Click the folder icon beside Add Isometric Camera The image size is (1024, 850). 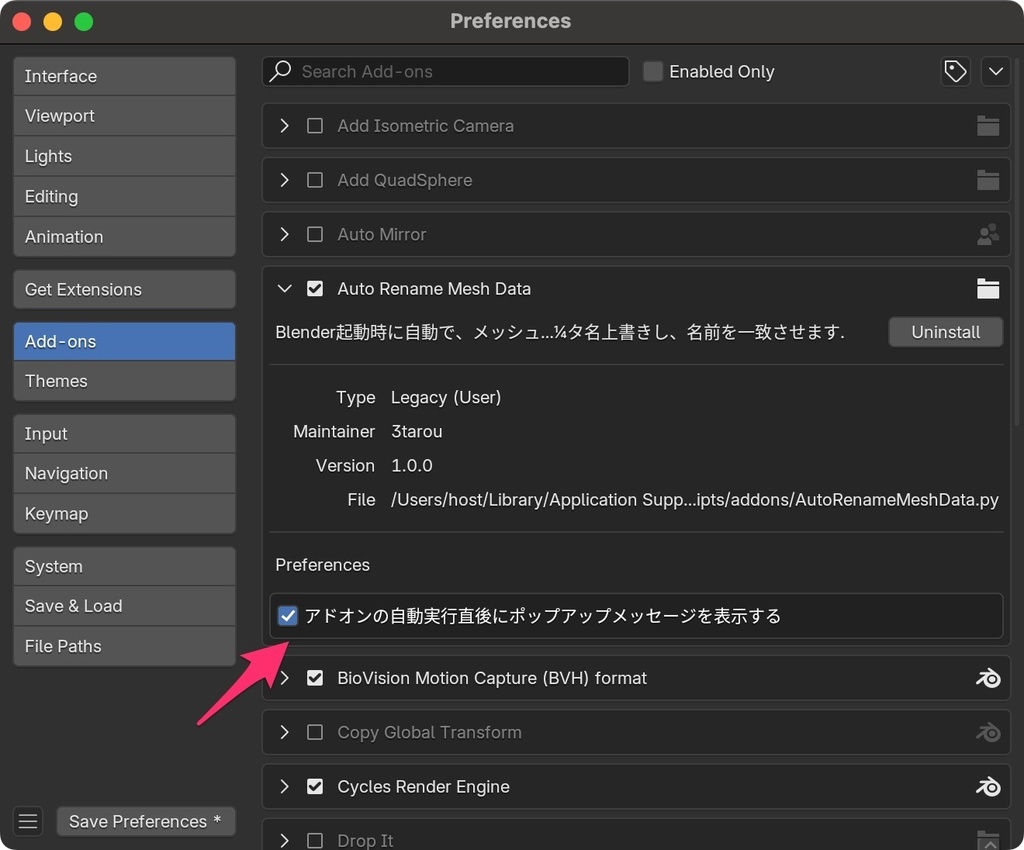pos(988,125)
